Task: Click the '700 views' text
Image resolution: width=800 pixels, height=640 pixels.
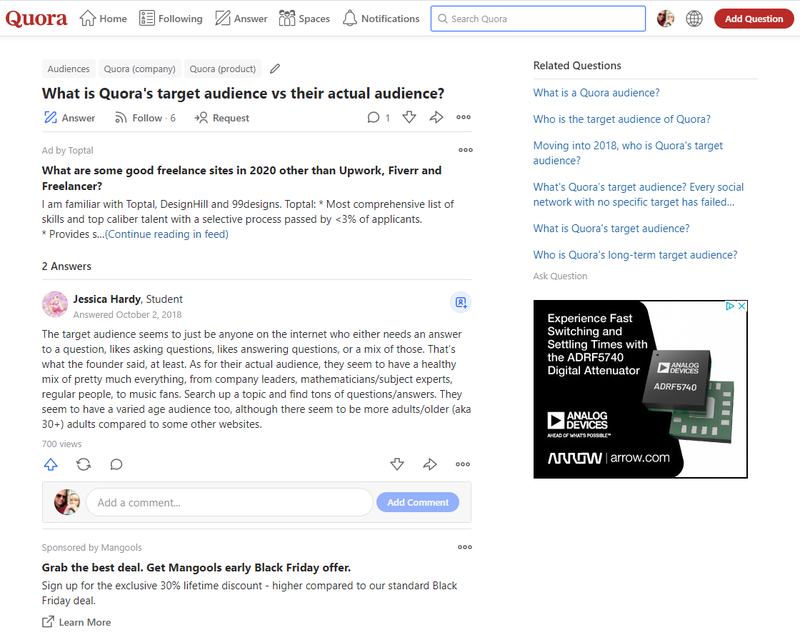Action: 62,444
